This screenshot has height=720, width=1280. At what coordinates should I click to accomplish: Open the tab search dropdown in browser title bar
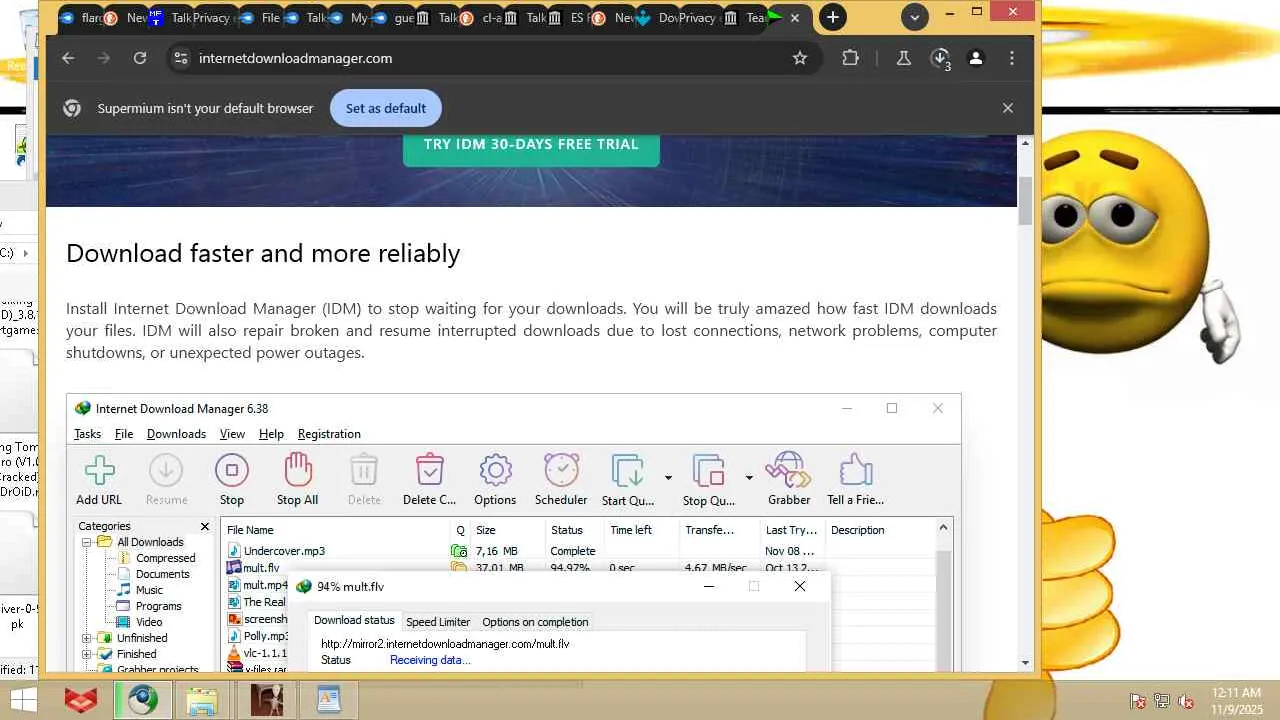click(x=914, y=17)
